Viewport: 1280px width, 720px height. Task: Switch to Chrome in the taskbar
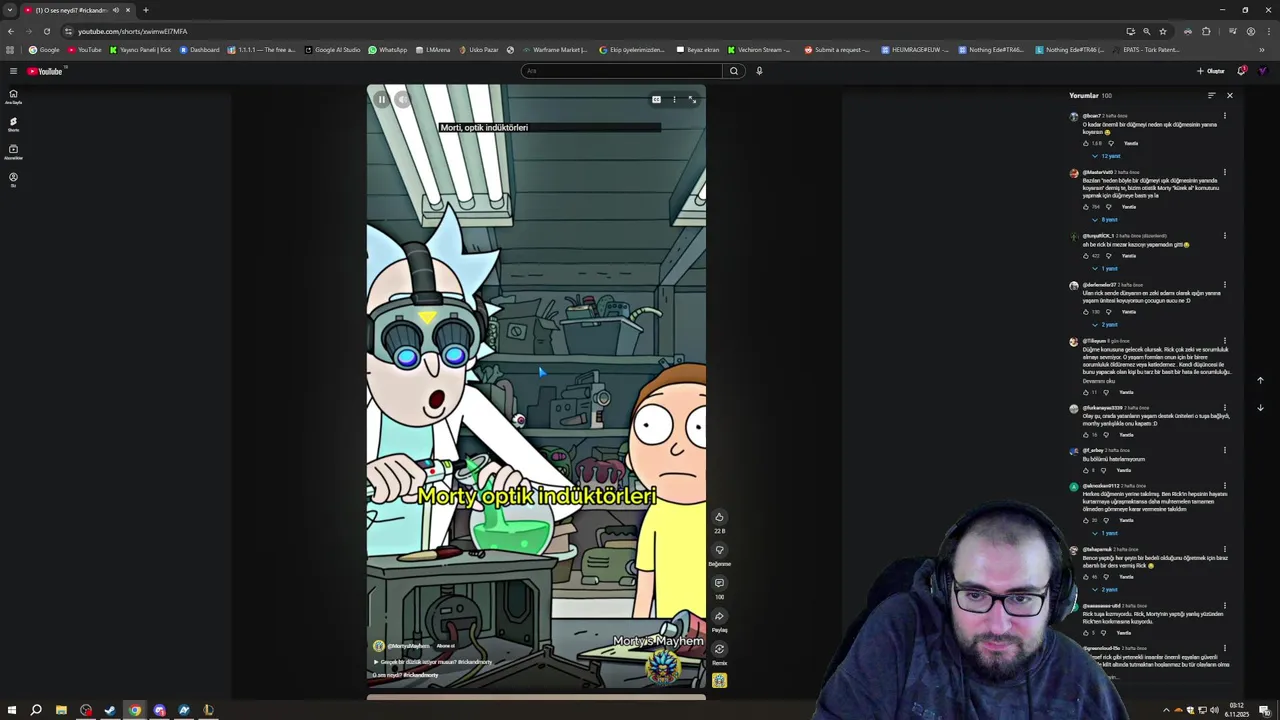click(135, 710)
